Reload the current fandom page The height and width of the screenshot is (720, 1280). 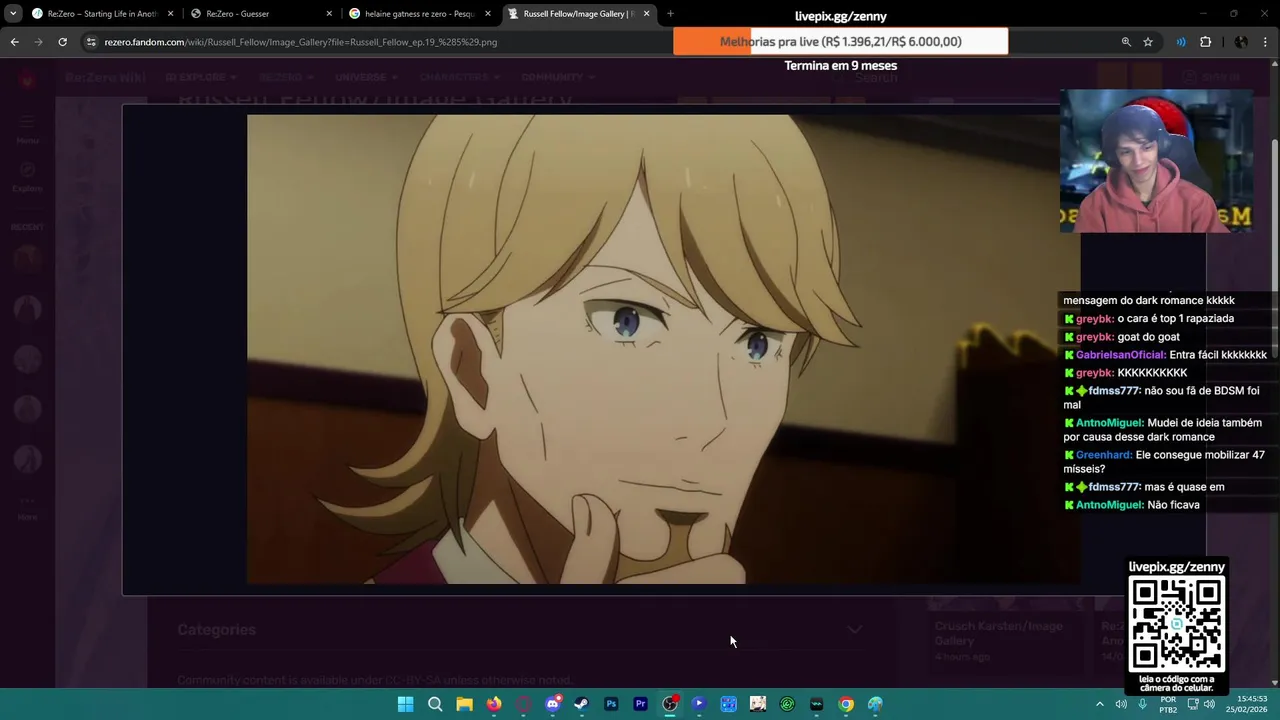click(62, 42)
